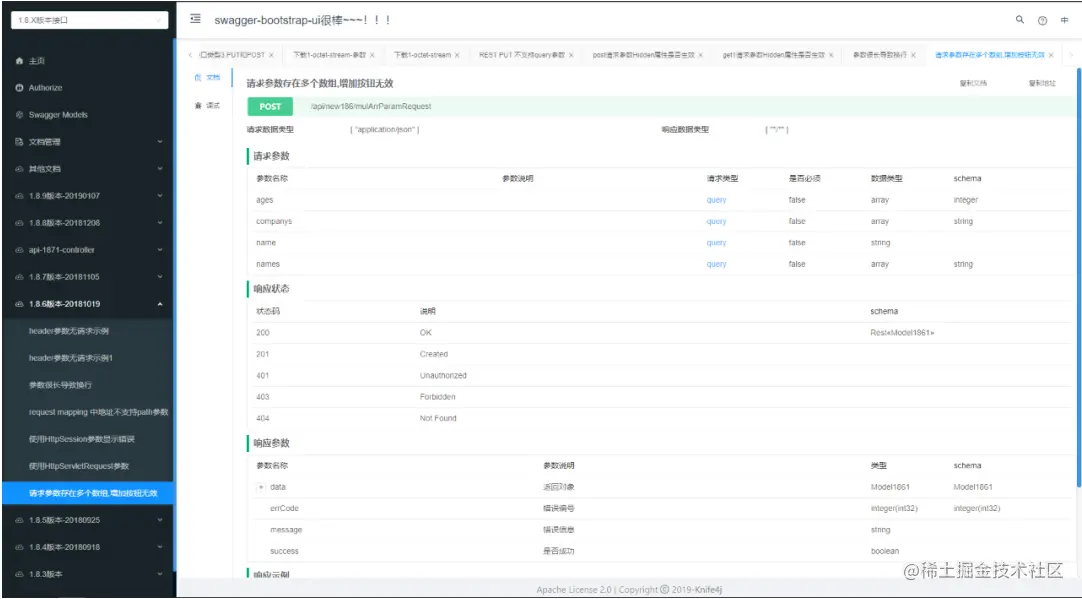Expand 1.8.9版本-20190107 chevron

[x=160, y=196]
